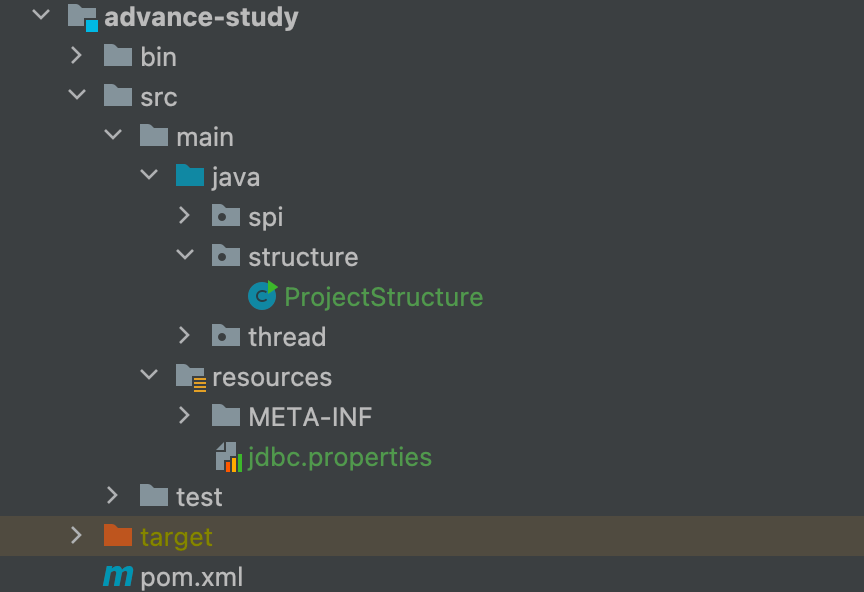Click the spi package icon
The width and height of the screenshot is (864, 592).
coord(226,216)
